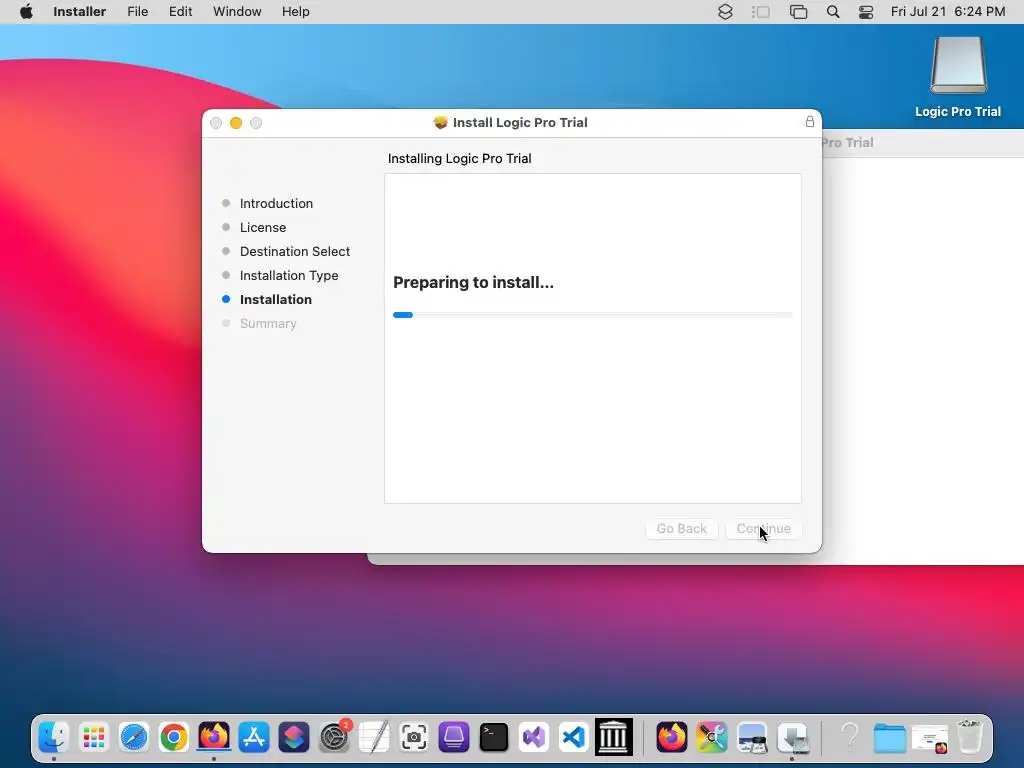Open the ColorSync Utility icon in the dock

pyautogui.click(x=712, y=737)
